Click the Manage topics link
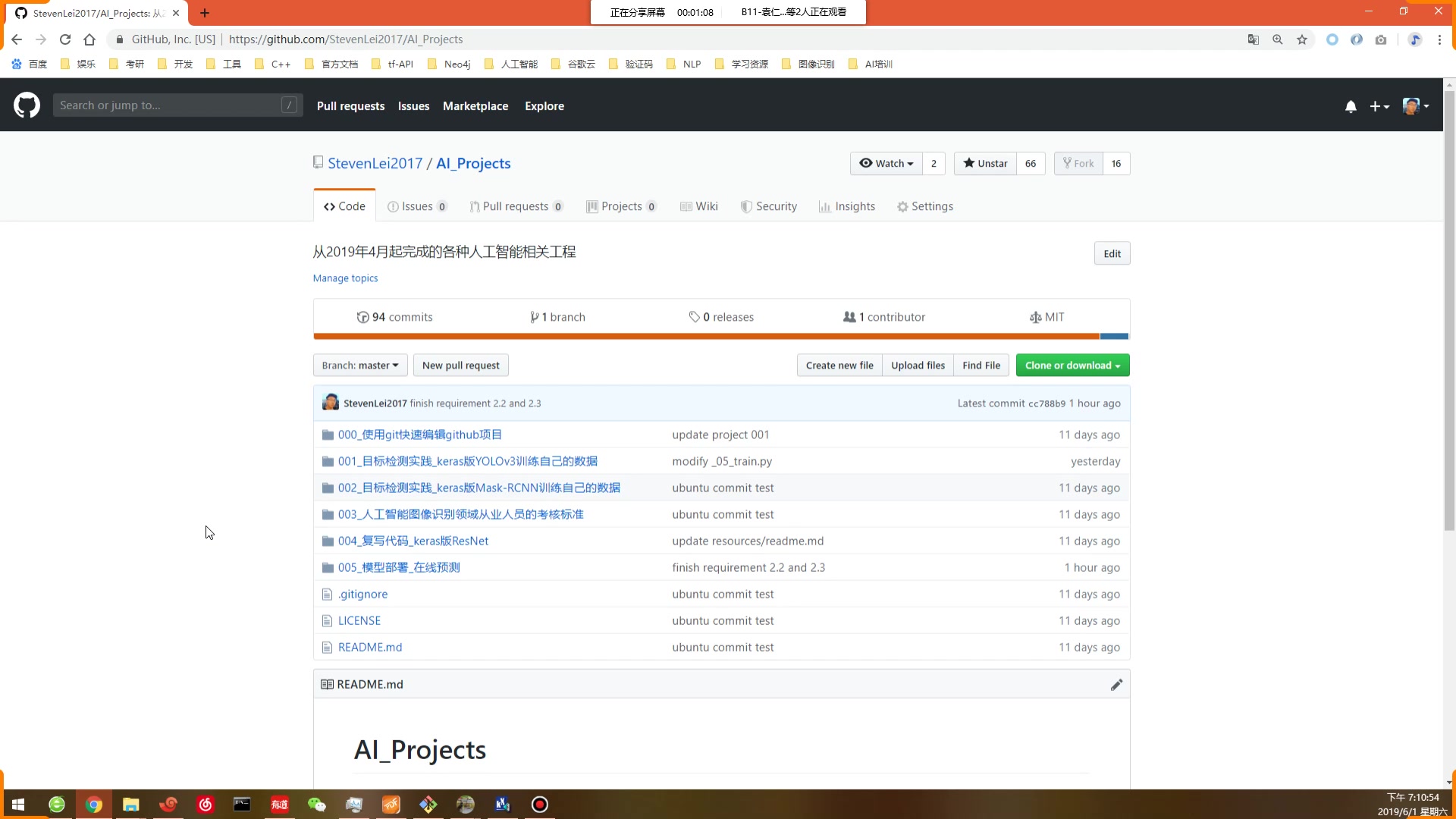The height and width of the screenshot is (819, 1456). [345, 278]
